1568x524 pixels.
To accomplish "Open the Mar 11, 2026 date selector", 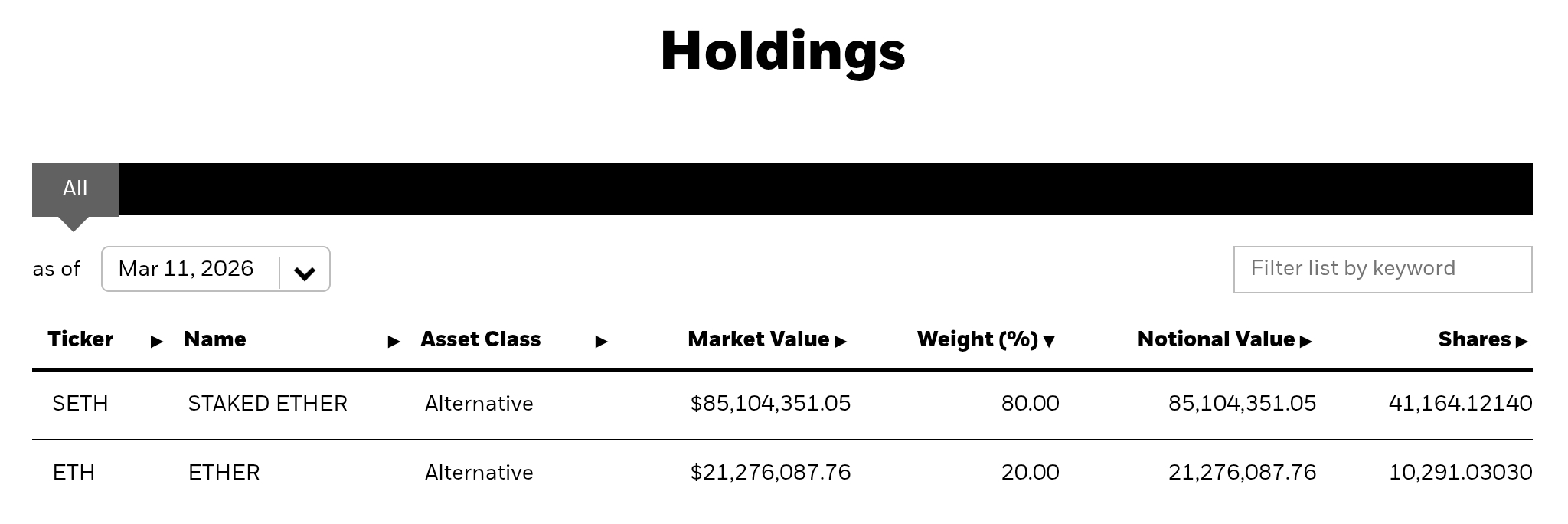I will [186, 269].
